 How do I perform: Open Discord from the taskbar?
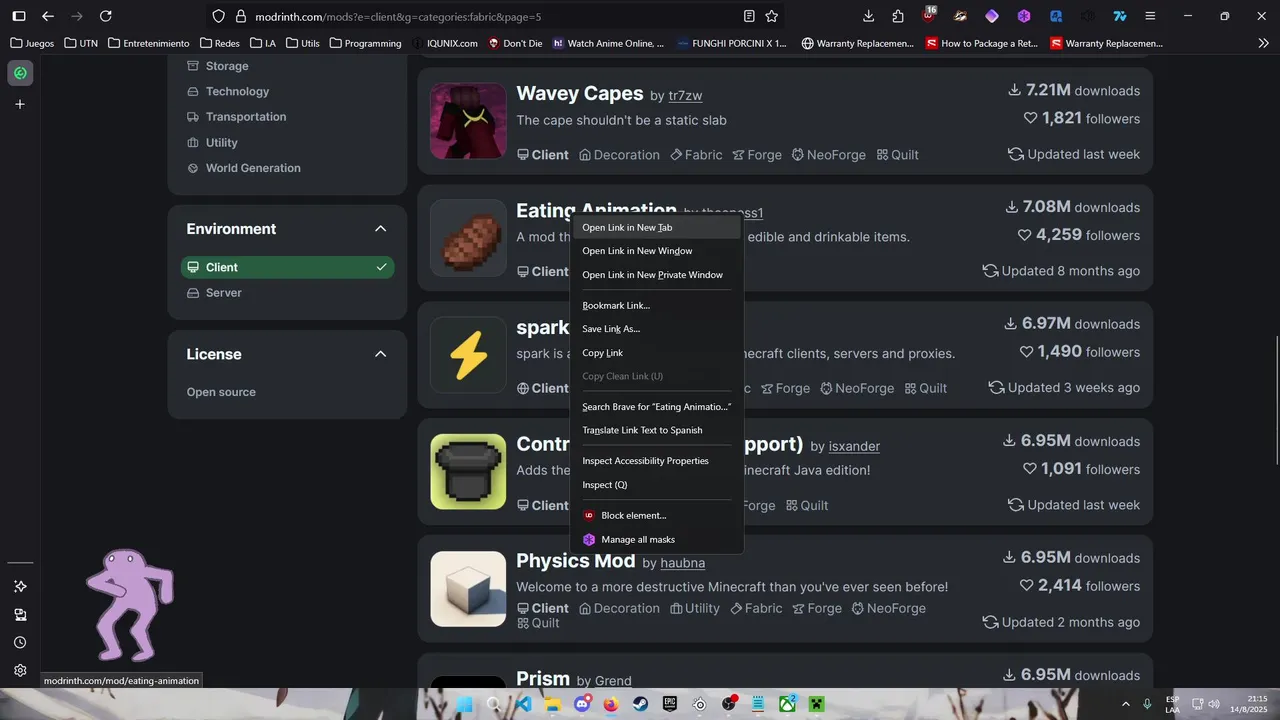(582, 704)
